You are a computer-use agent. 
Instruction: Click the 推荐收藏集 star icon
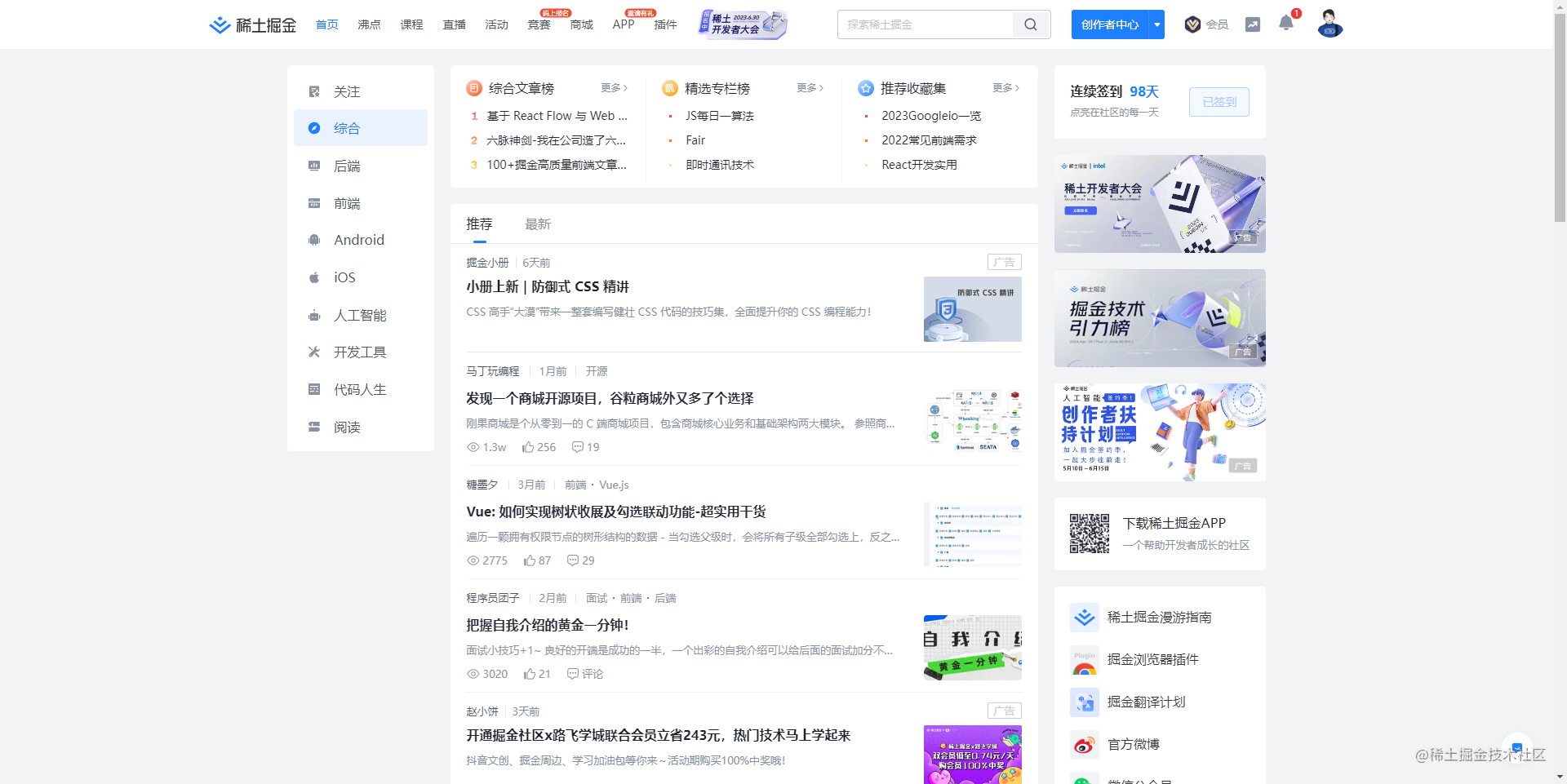pos(866,88)
